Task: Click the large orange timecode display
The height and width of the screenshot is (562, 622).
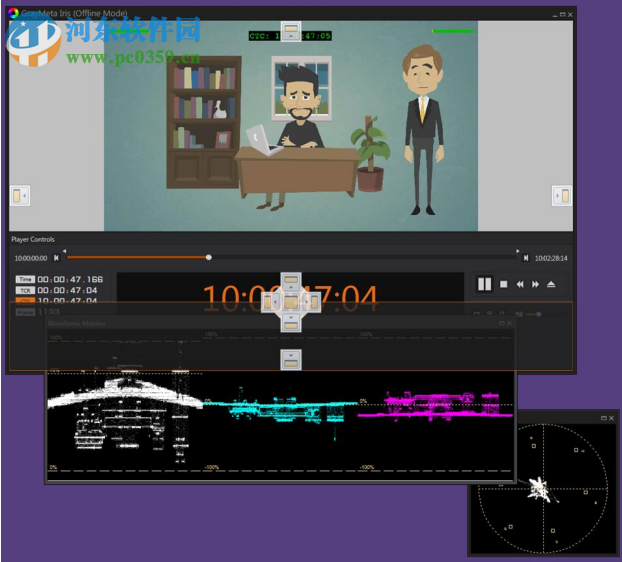Action: (x=290, y=297)
